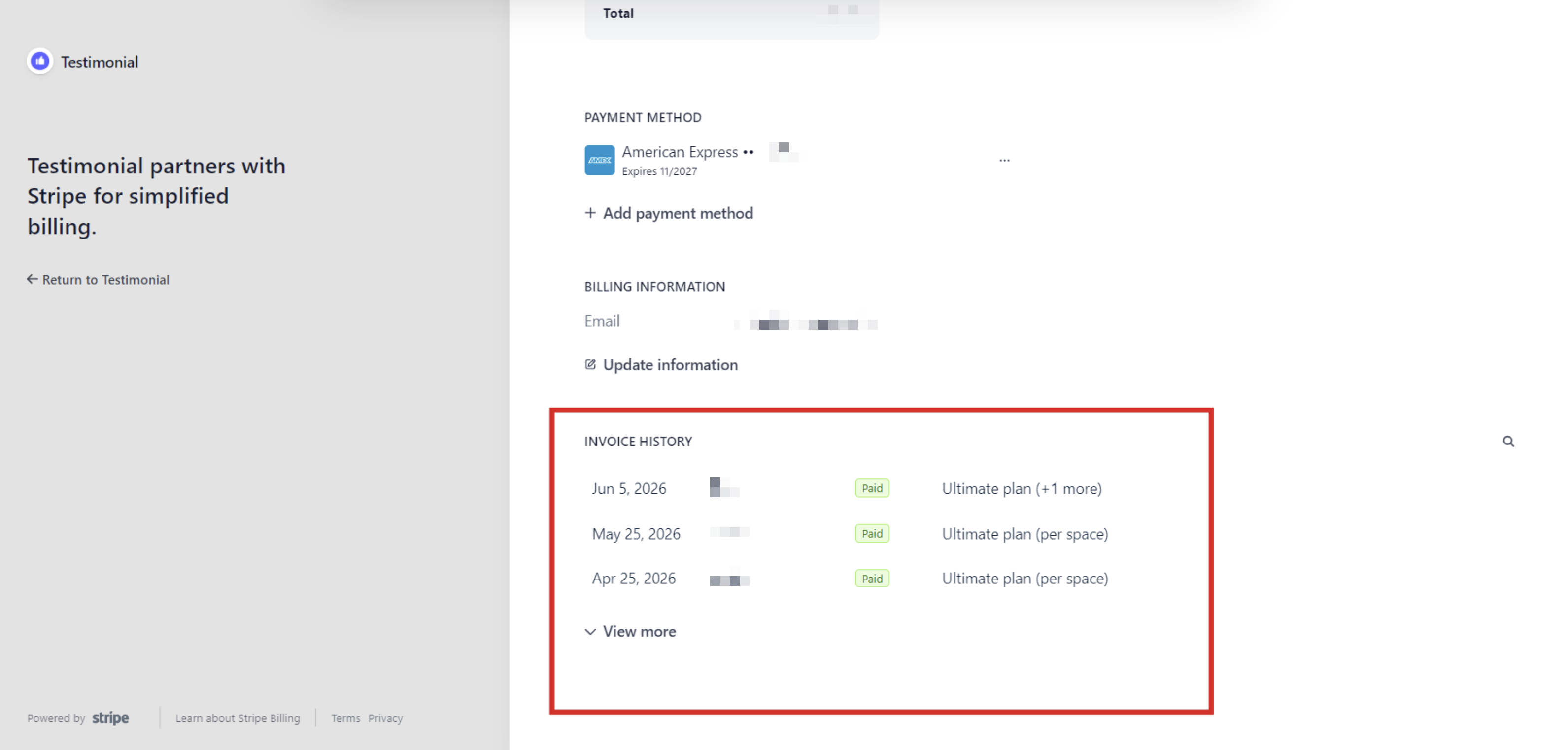Click Add payment method
Screen dimensions: 1568x750
click(x=678, y=213)
